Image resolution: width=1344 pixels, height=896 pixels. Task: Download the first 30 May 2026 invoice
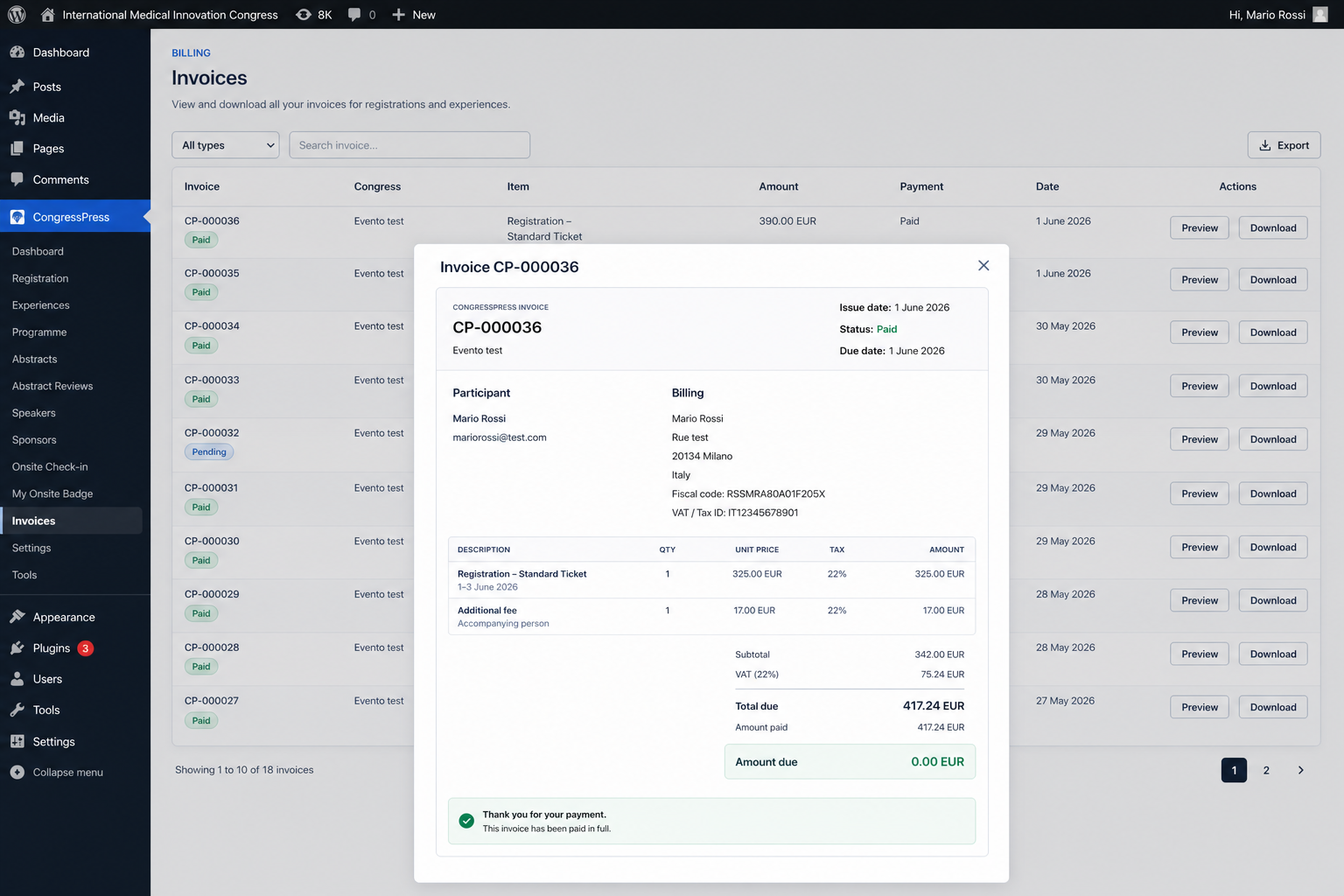point(1273,332)
